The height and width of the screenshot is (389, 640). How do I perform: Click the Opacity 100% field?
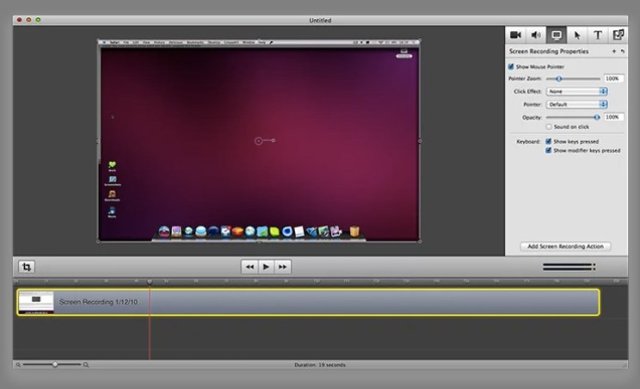613,117
